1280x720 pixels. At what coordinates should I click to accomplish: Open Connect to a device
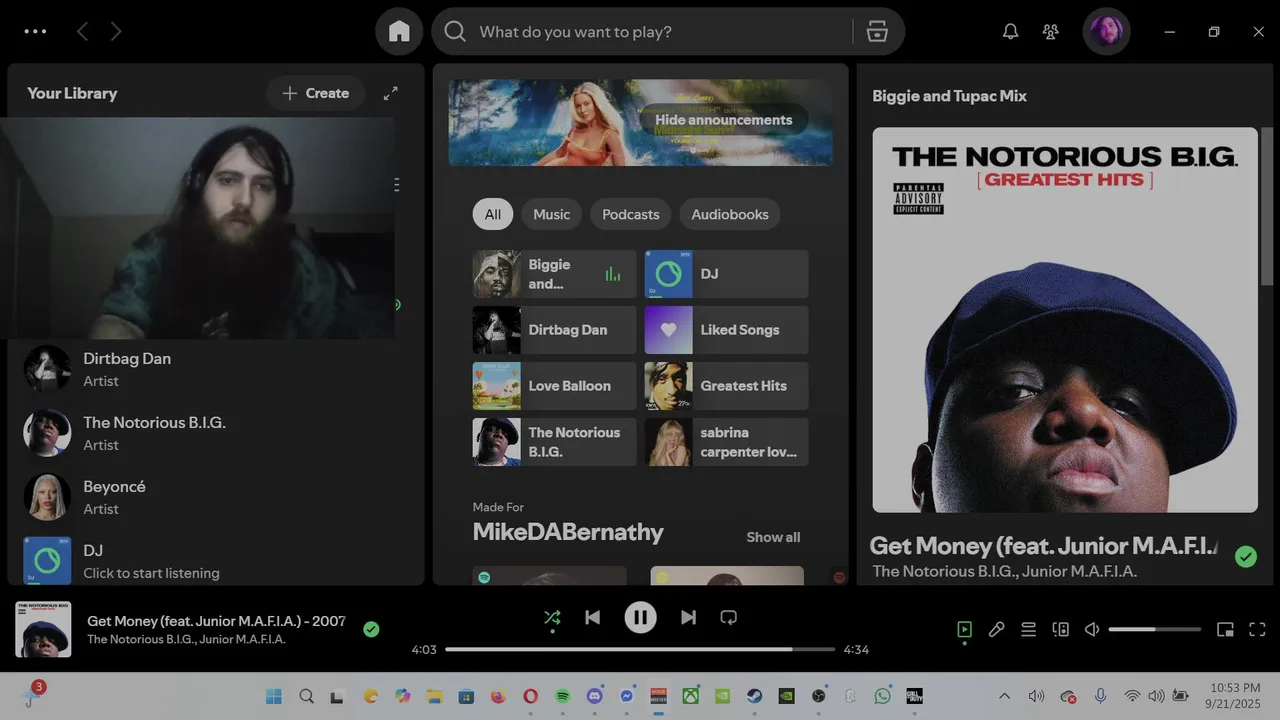tap(1060, 629)
